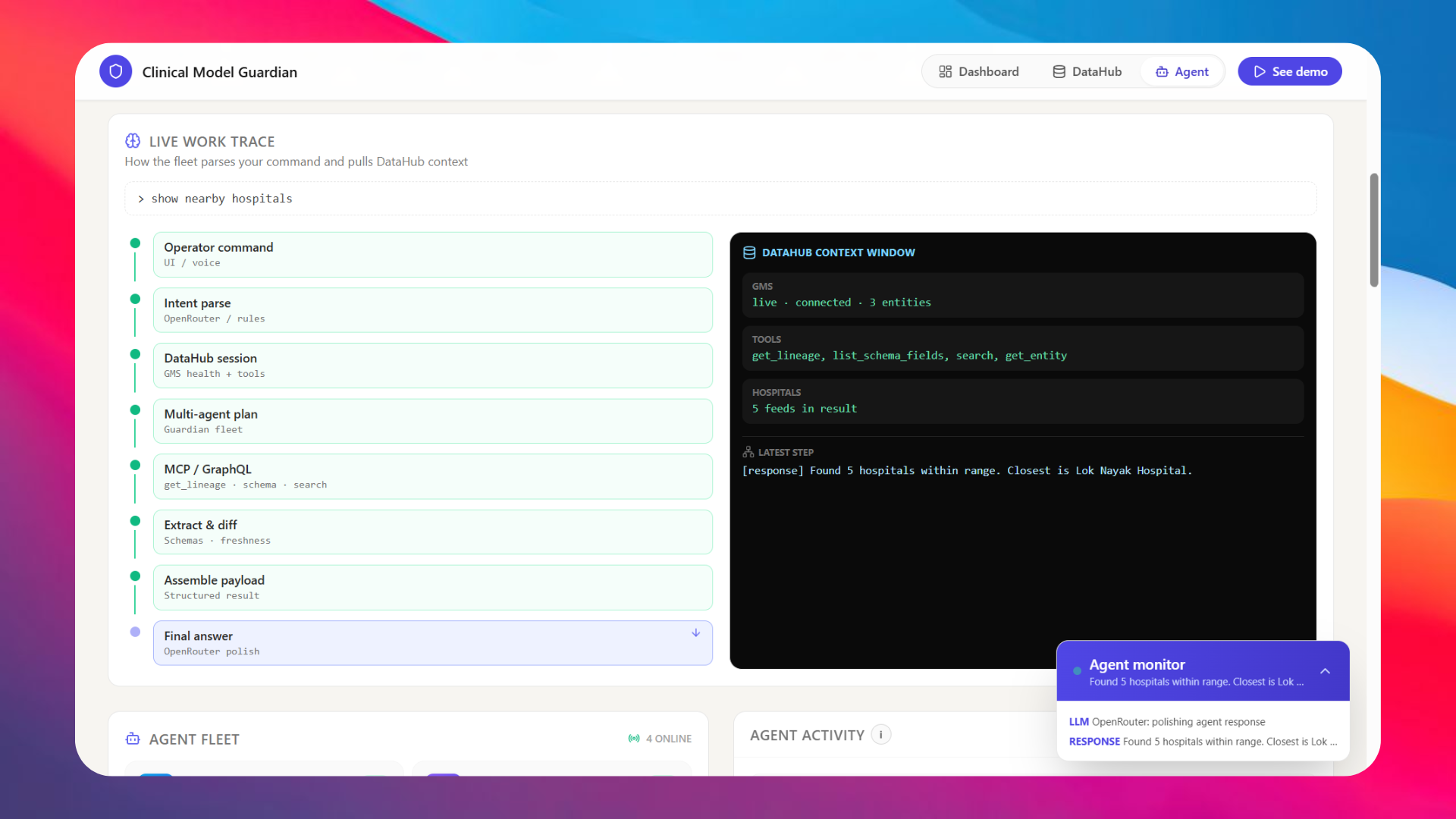Click the 4 ONLINE broadcast indicator
This screenshot has height=819, width=1456.
click(x=660, y=739)
